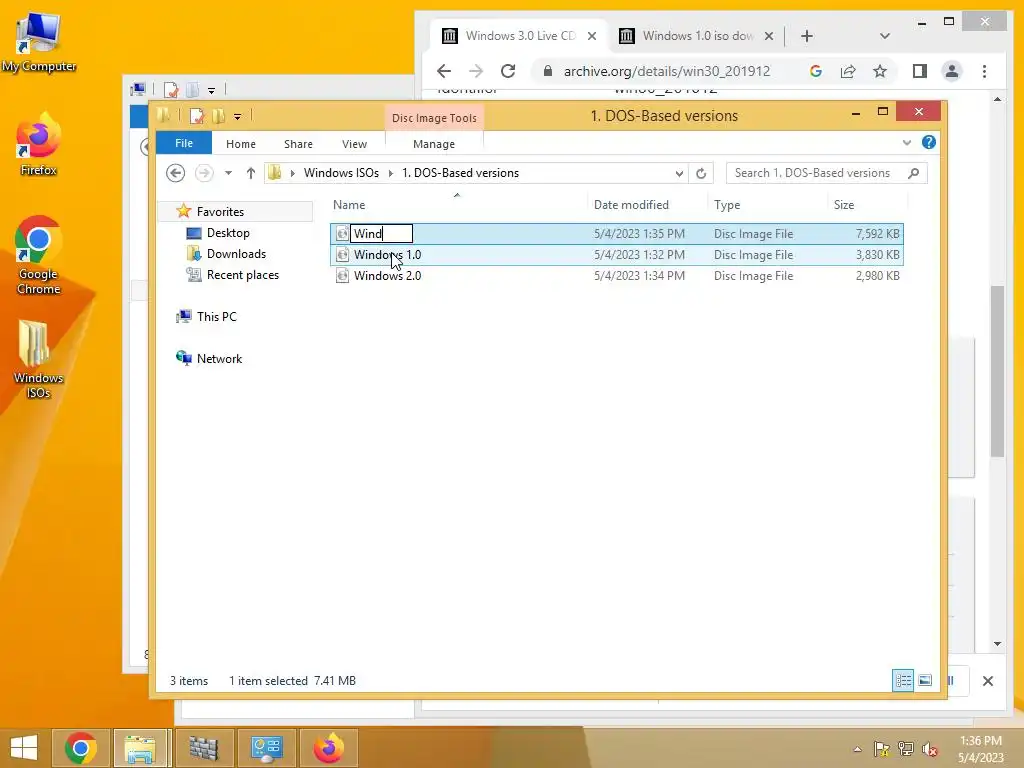This screenshot has height=768, width=1024.
Task: Click the search magnifier in Explorer
Action: coord(914,173)
